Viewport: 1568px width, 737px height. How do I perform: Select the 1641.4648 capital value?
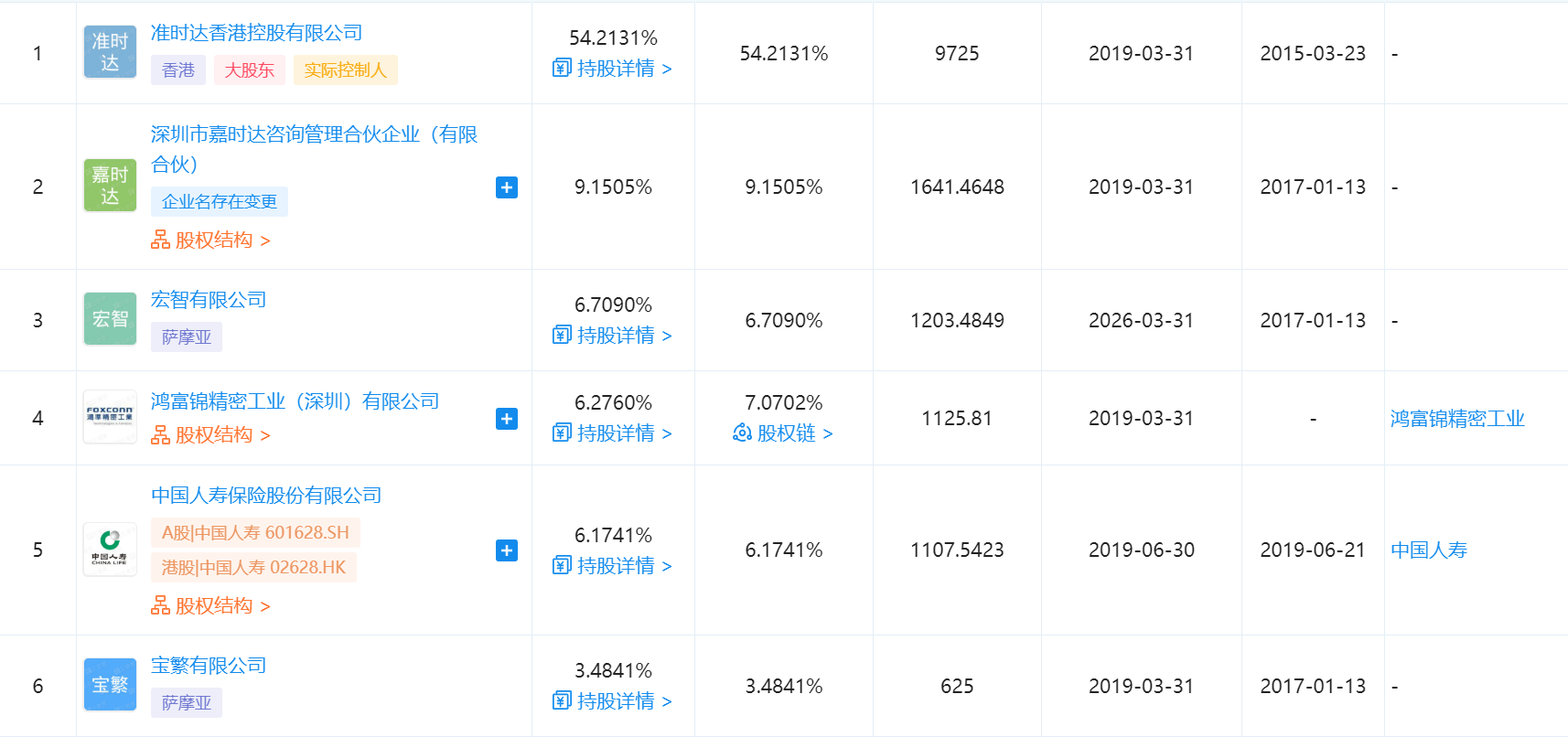coord(957,187)
